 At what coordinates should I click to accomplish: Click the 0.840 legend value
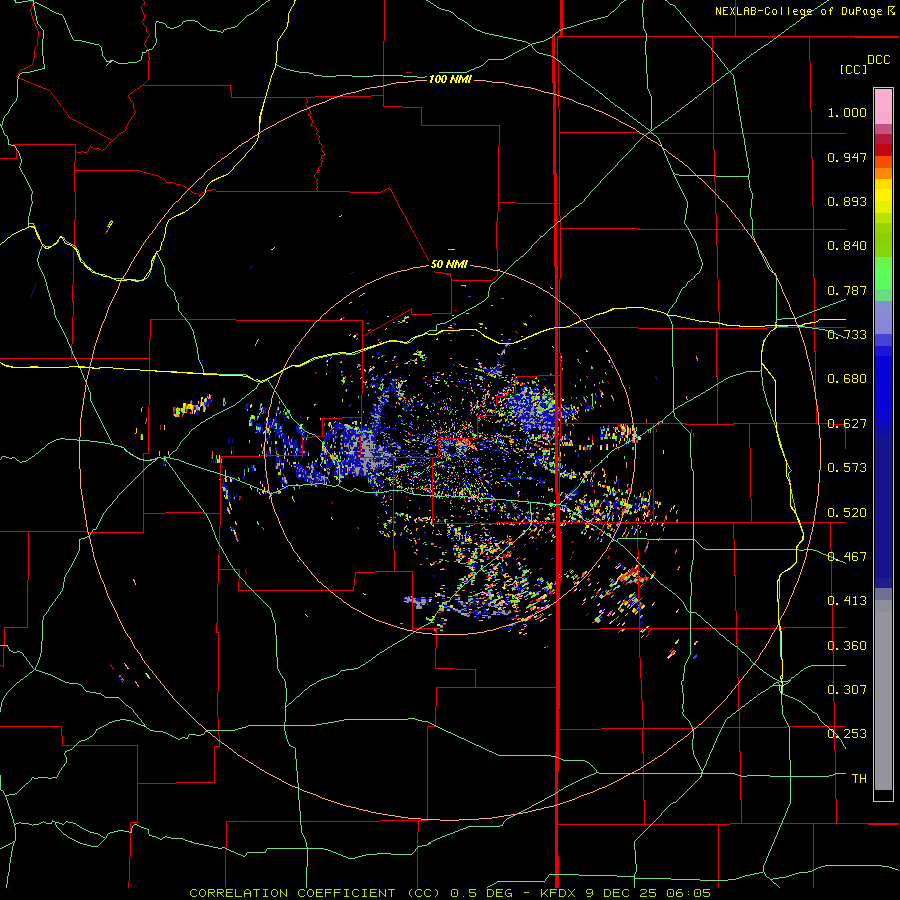coord(847,246)
